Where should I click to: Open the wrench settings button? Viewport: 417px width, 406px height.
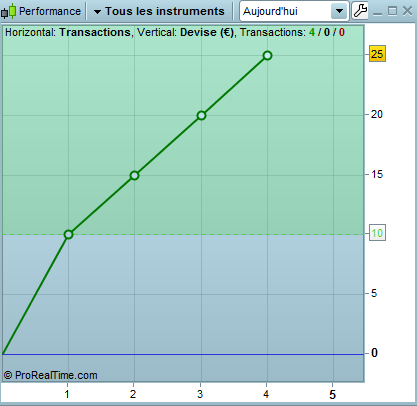click(360, 11)
